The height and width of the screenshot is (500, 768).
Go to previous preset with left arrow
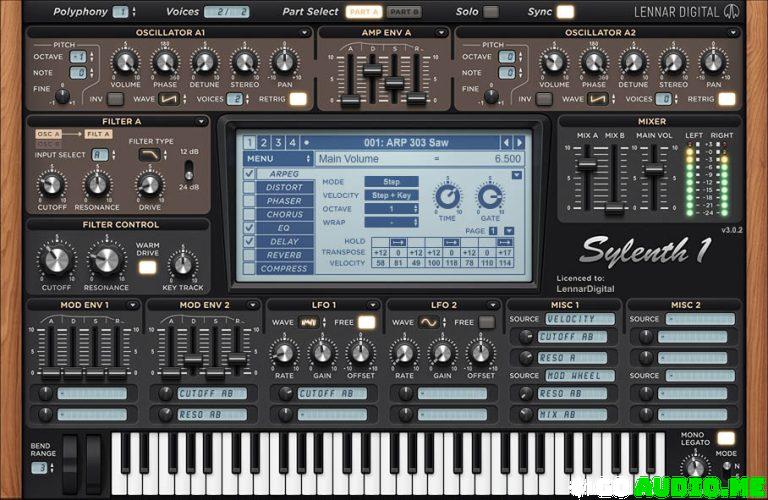[x=506, y=143]
